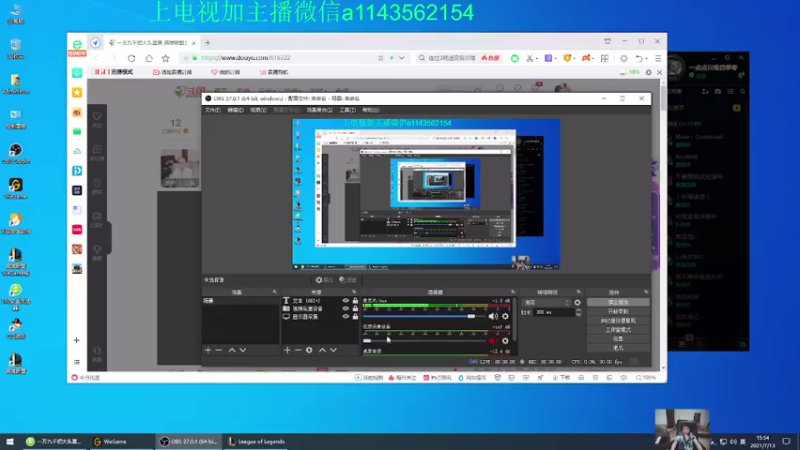Click transition duration field showing 300 ms
Image resolution: width=800 pixels, height=450 pixels.
pyautogui.click(x=553, y=312)
